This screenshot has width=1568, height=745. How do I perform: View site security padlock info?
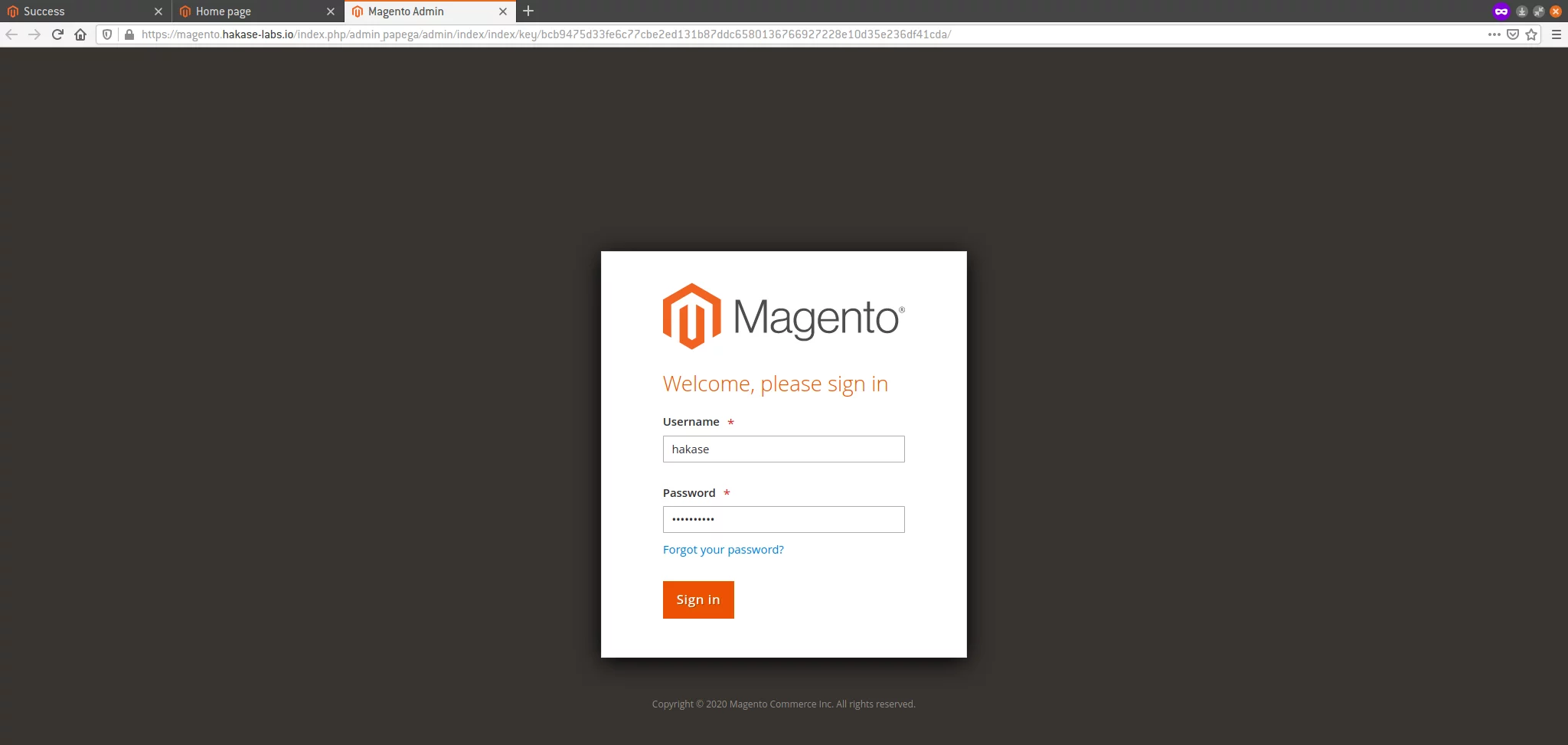pyautogui.click(x=129, y=34)
